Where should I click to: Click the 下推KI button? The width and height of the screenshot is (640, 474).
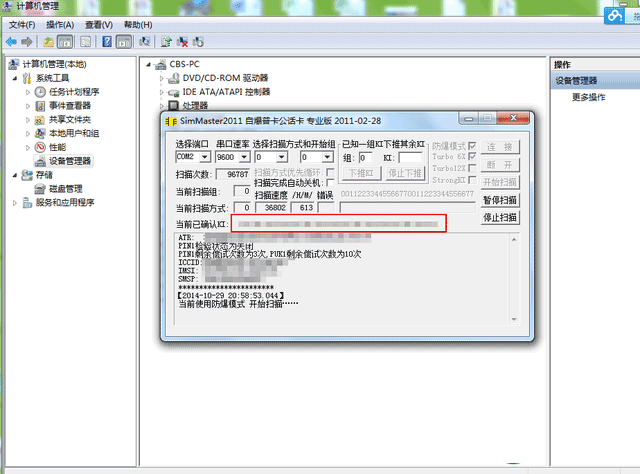pos(362,173)
